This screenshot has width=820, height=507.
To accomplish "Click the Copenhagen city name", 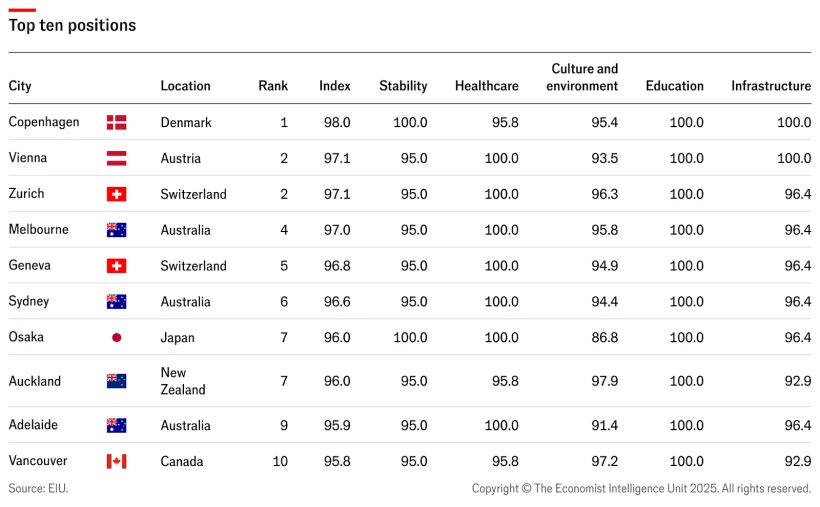I will [44, 122].
